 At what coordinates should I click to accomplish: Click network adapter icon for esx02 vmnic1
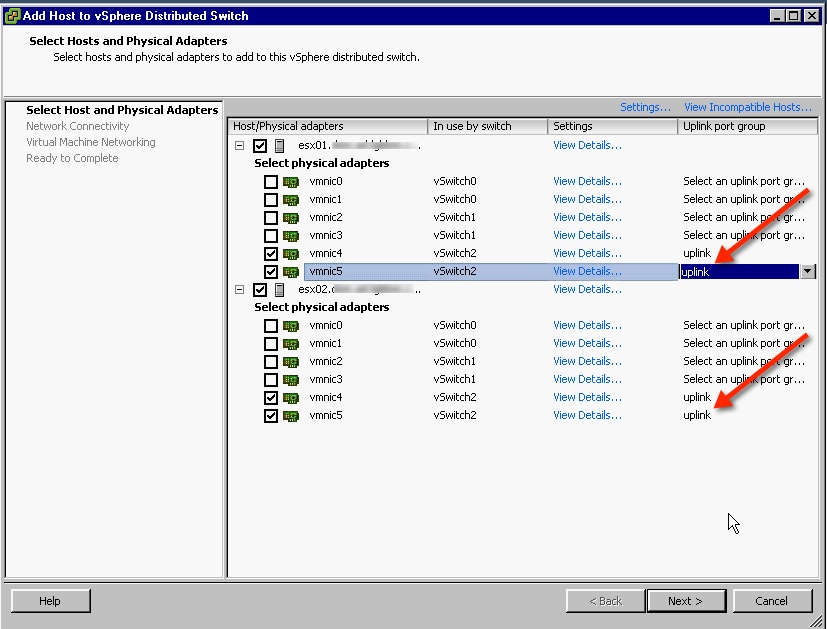point(291,344)
